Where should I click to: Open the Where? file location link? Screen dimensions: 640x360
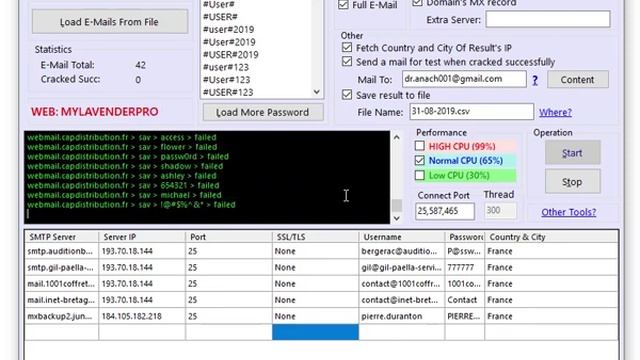tap(555, 112)
